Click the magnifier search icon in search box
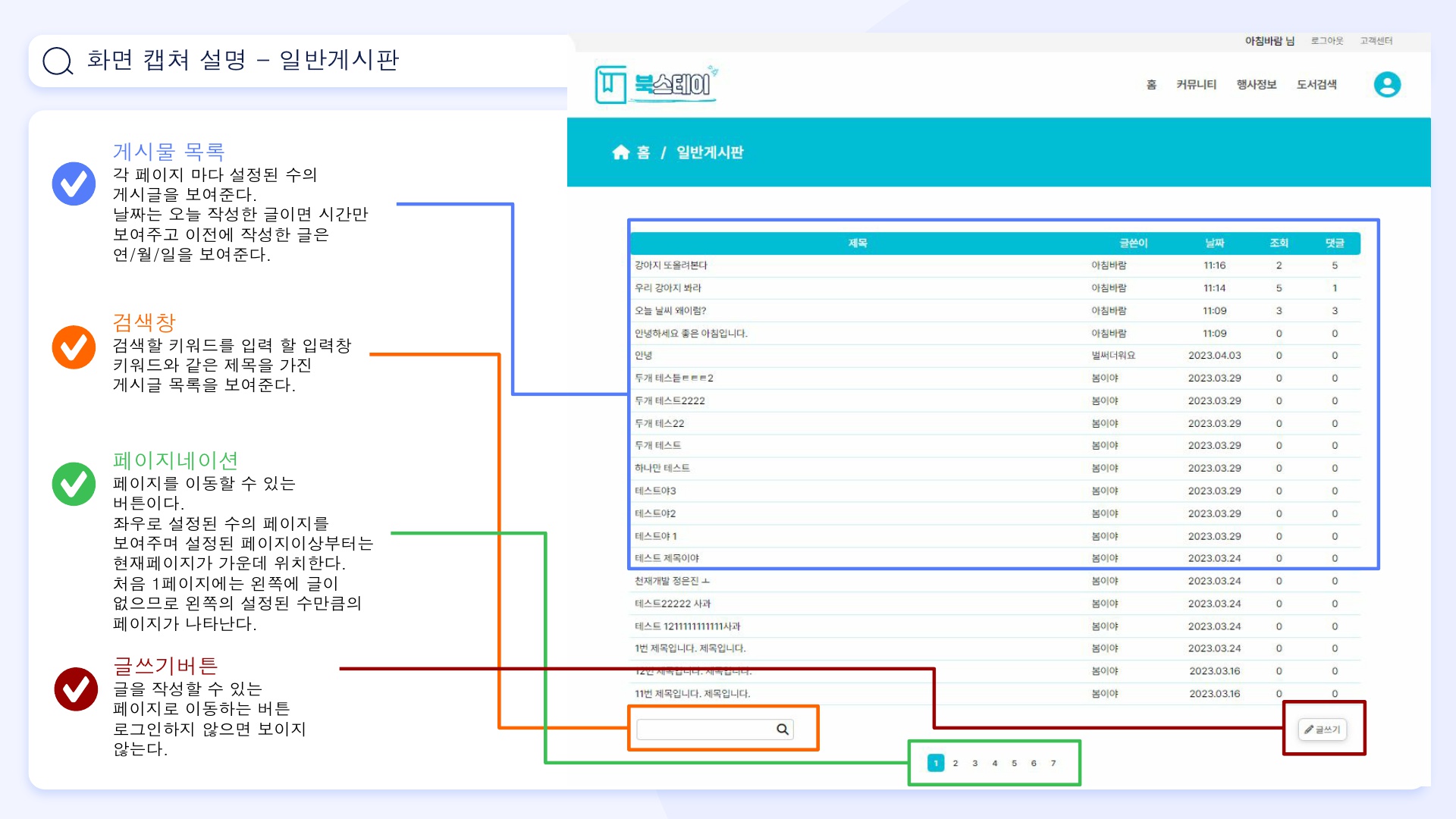 (783, 729)
